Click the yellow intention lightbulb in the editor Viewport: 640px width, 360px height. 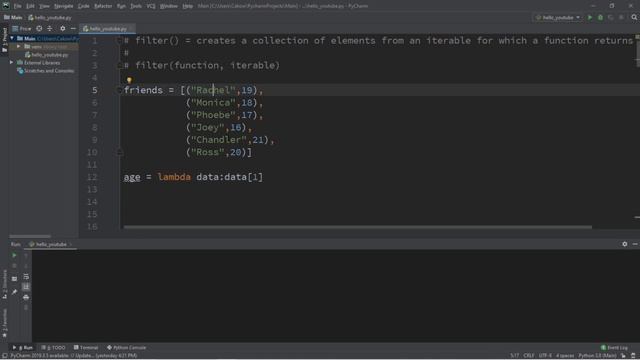tap(129, 80)
